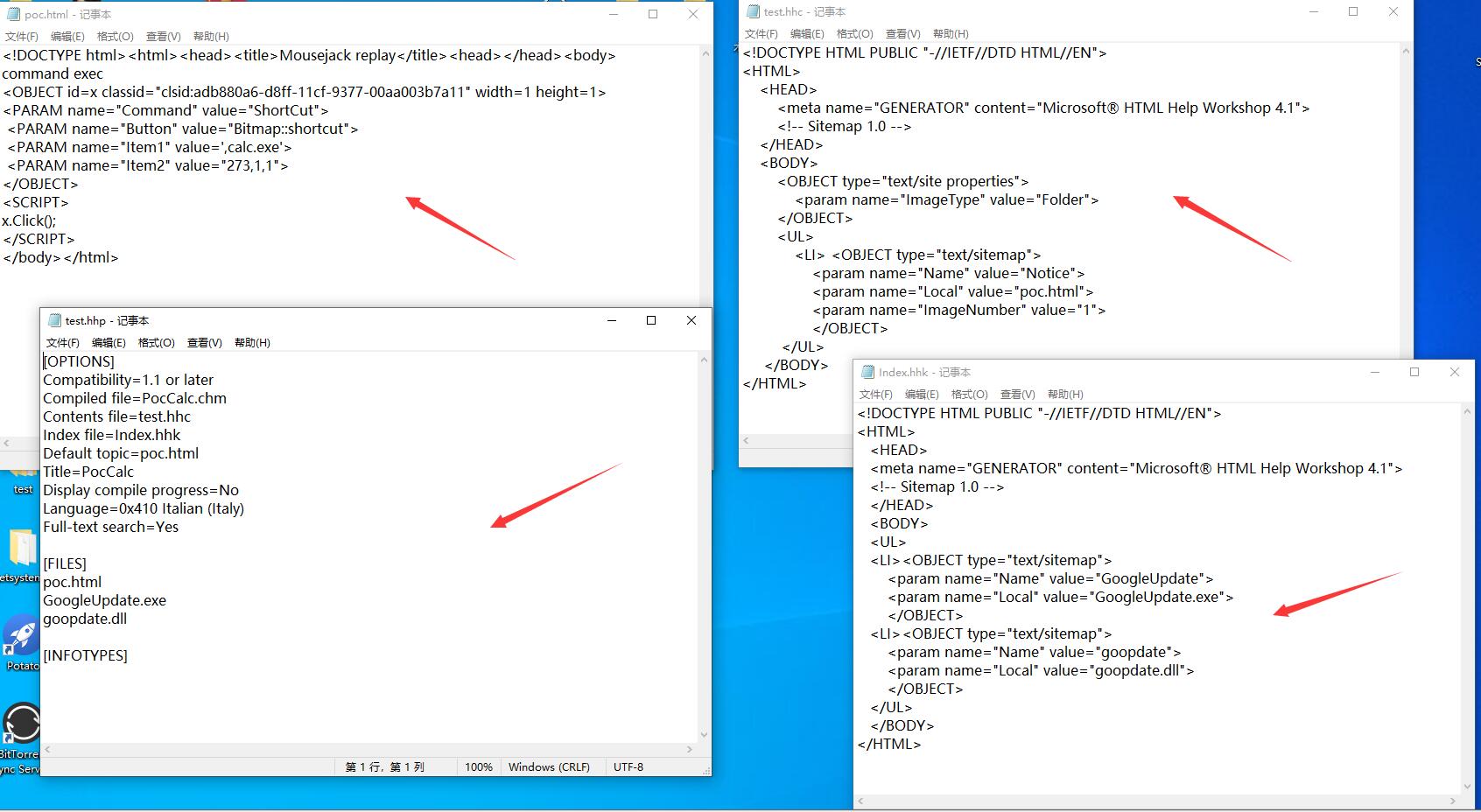Click the 'goopdate.dll' line under [FILES]

coord(85,619)
